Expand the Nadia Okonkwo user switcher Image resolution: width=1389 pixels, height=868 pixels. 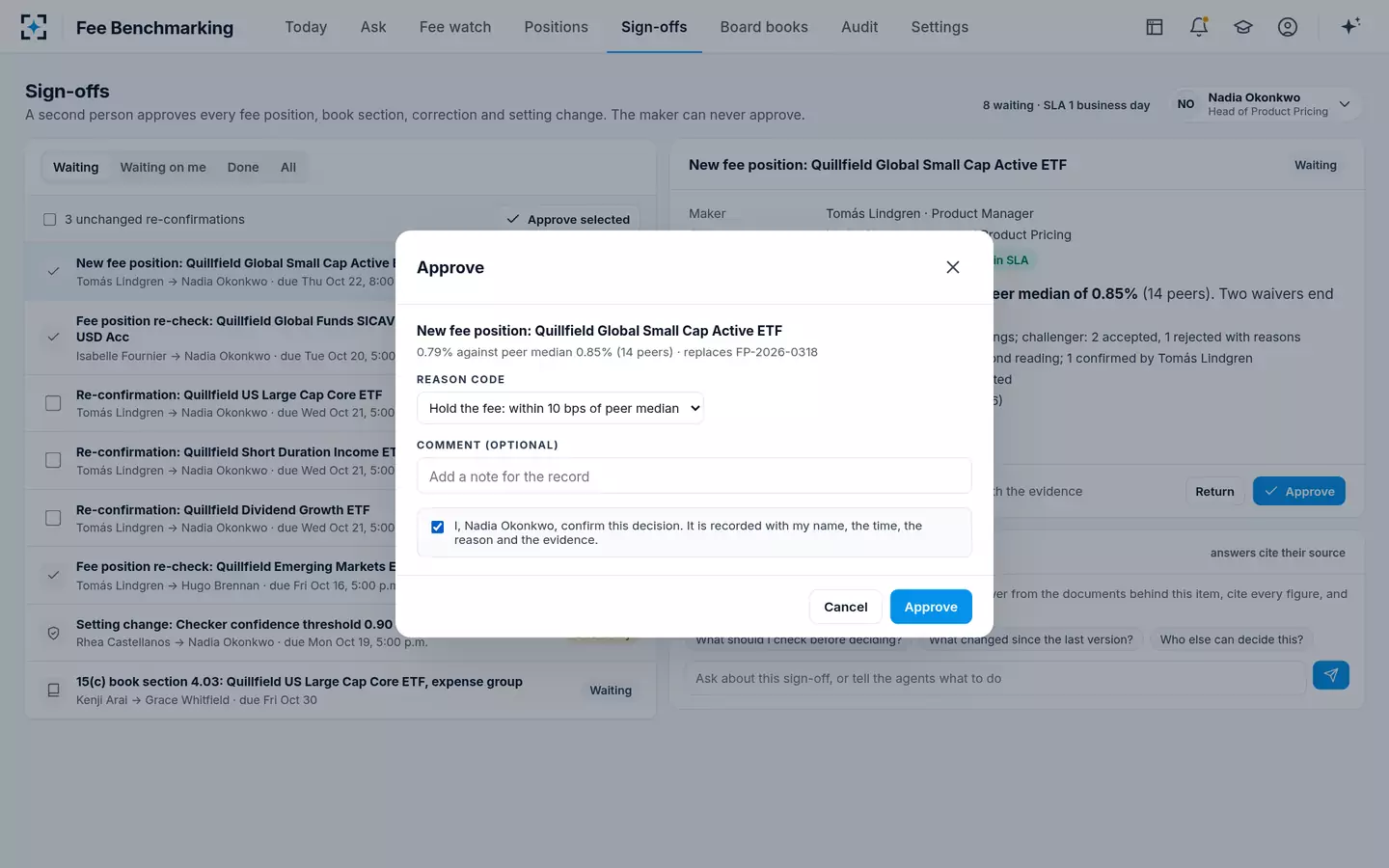(1266, 104)
